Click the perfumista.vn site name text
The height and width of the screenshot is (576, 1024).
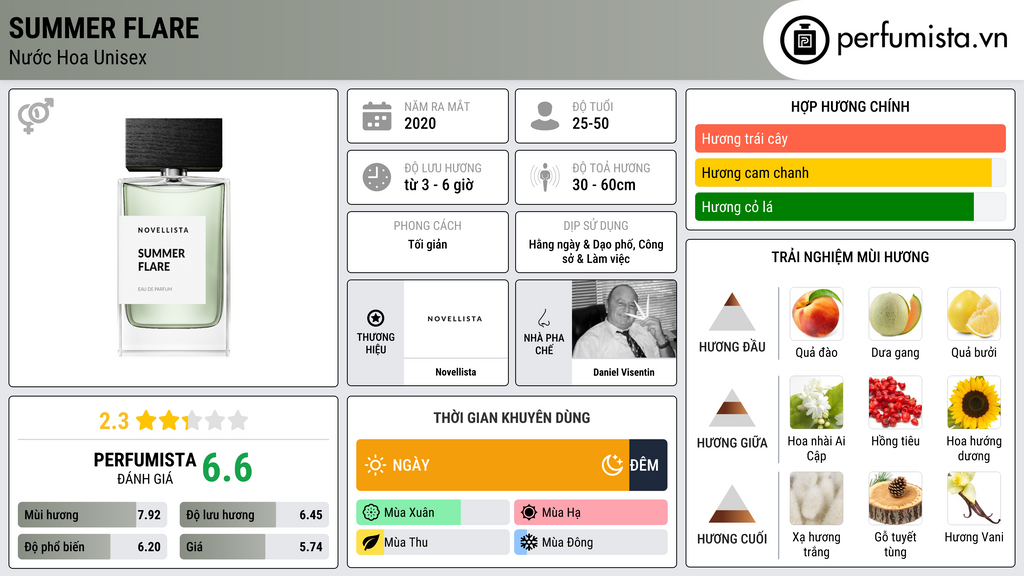pos(922,39)
